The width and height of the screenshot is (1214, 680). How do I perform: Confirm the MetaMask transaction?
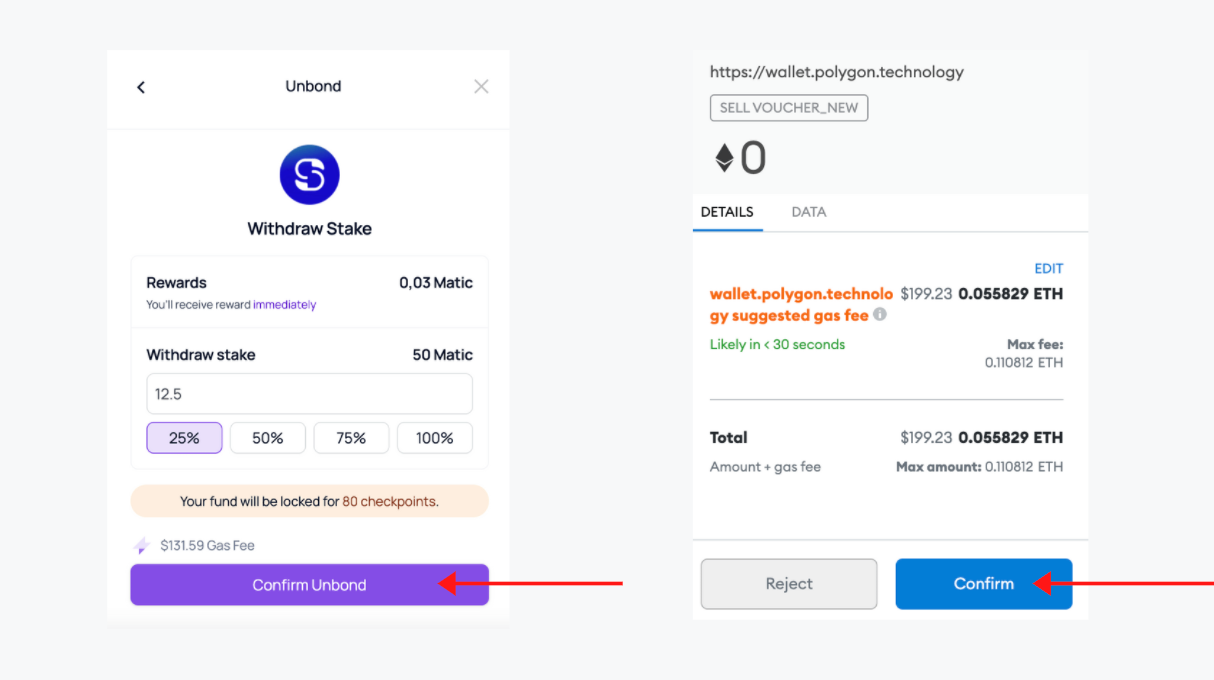click(x=983, y=583)
